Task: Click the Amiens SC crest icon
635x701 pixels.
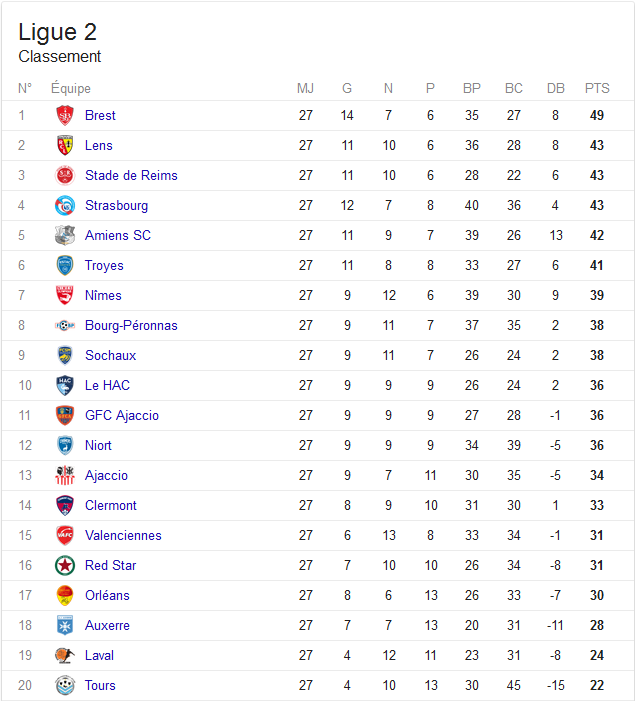Action: pyautogui.click(x=65, y=235)
